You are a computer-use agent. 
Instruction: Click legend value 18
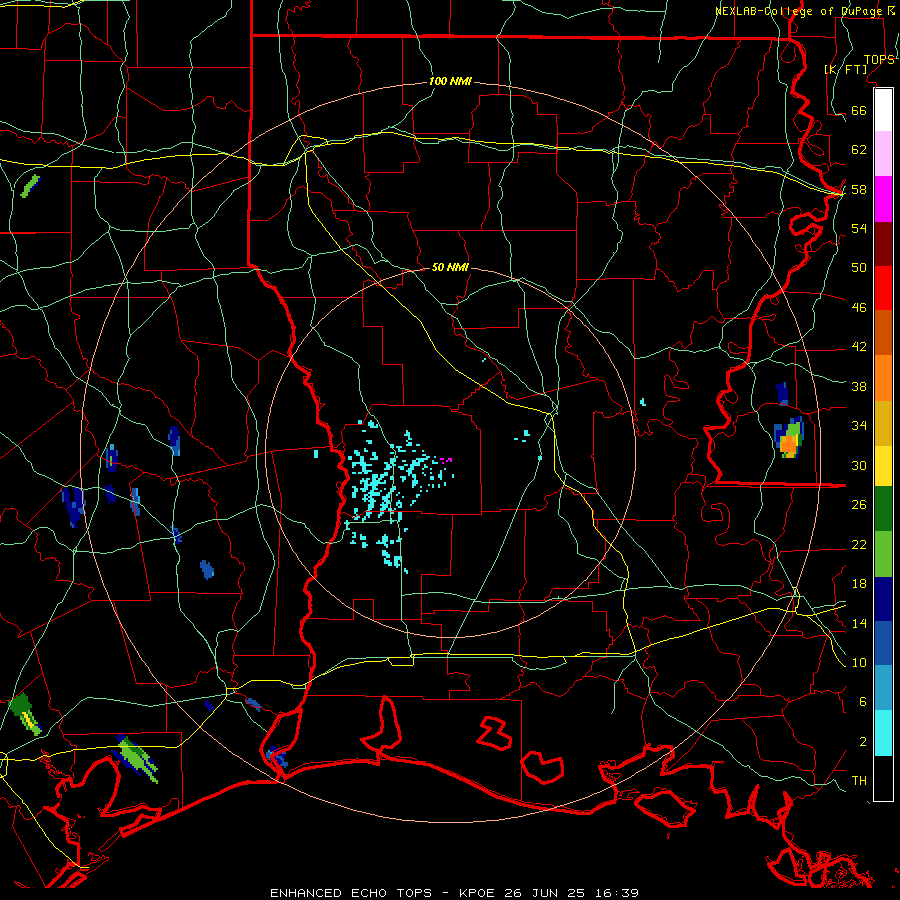[x=859, y=584]
